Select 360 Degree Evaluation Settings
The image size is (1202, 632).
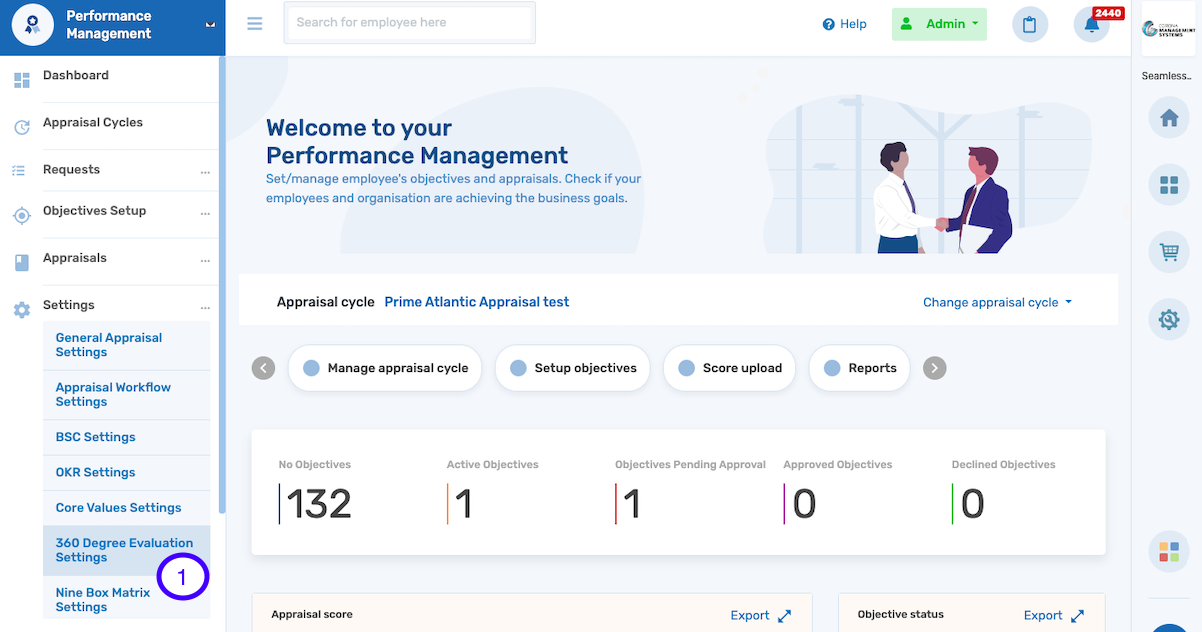[x=124, y=550]
